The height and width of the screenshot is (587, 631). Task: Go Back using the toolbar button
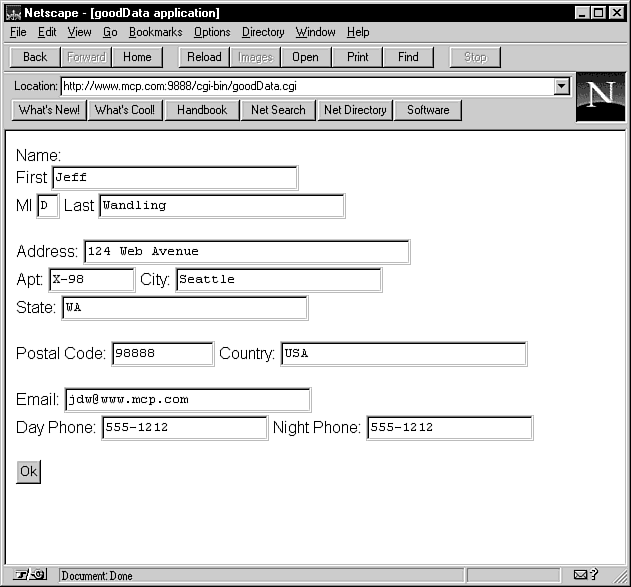point(35,57)
